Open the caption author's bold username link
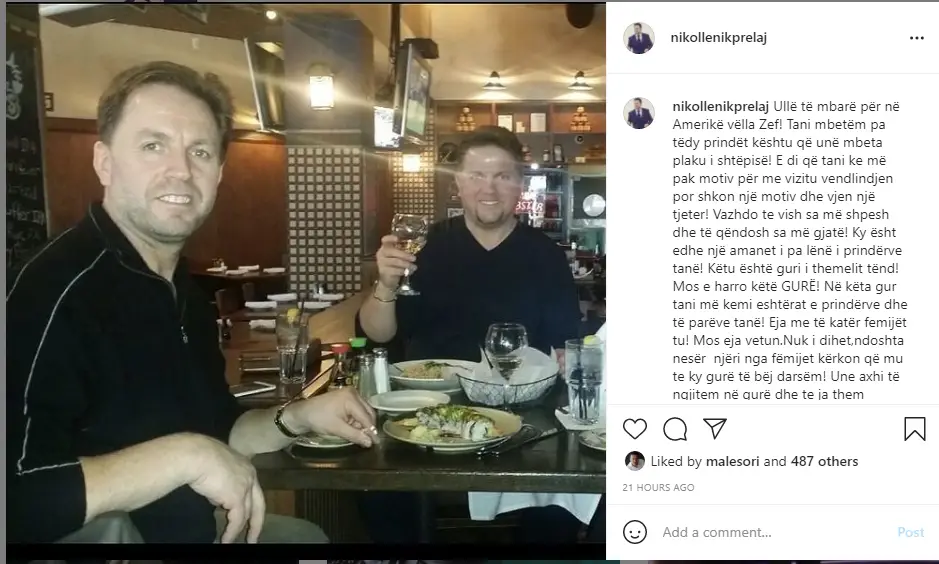The width and height of the screenshot is (939, 564). tap(720, 107)
